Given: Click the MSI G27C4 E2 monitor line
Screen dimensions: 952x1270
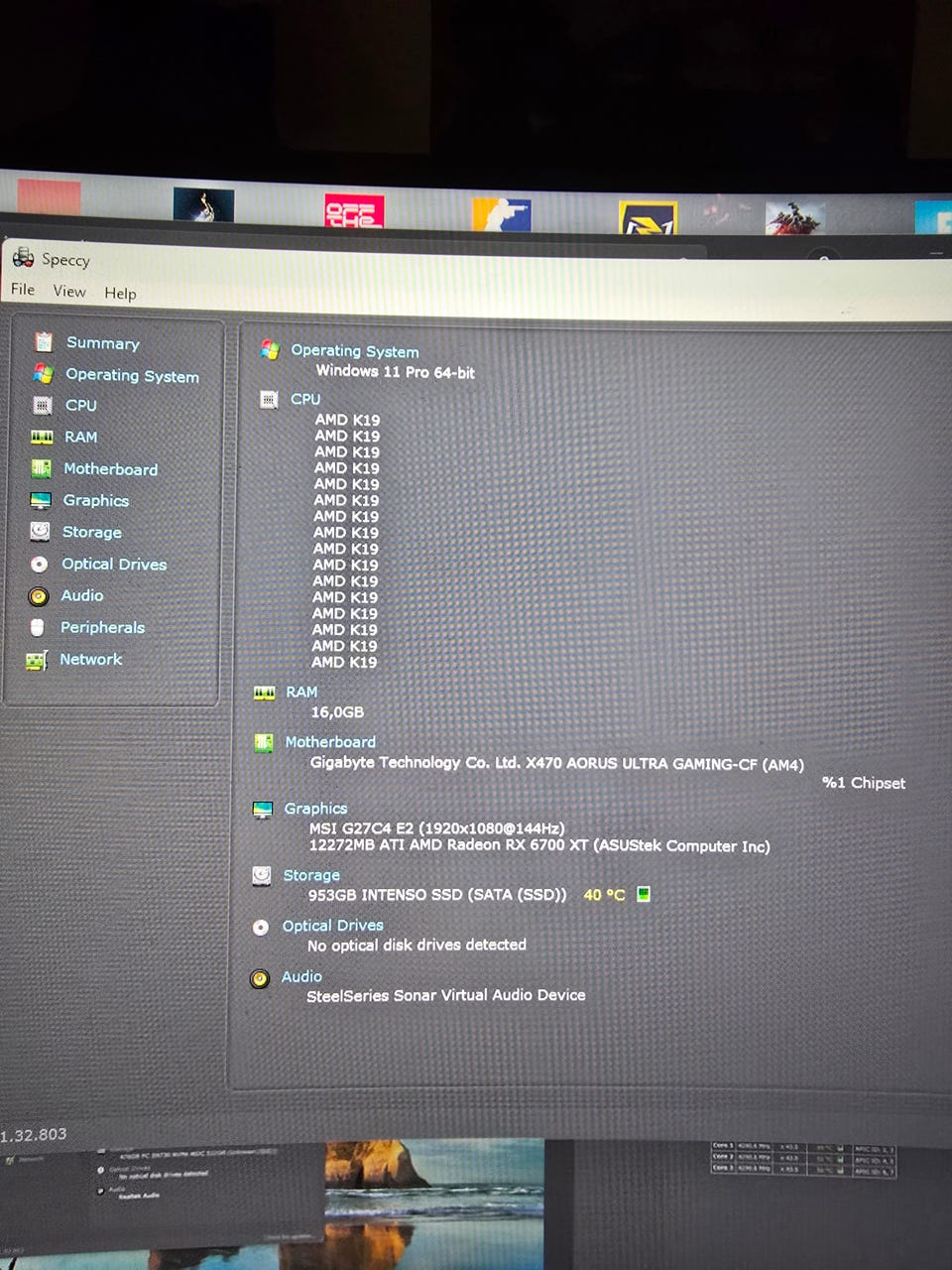Looking at the screenshot, I should pos(436,827).
